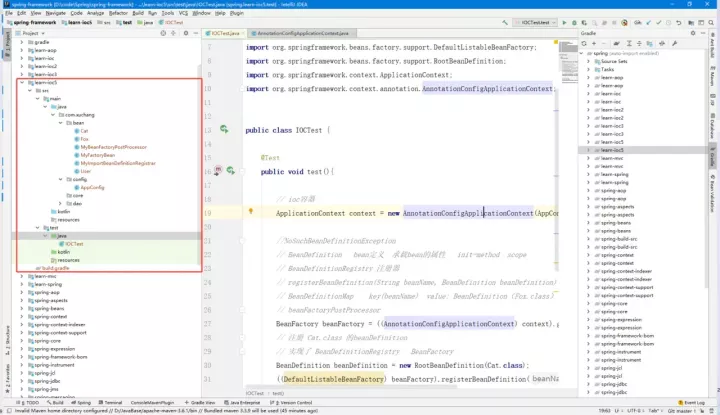720x415 pixels.
Task: Expand the dao package folder
Action: coord(61,203)
